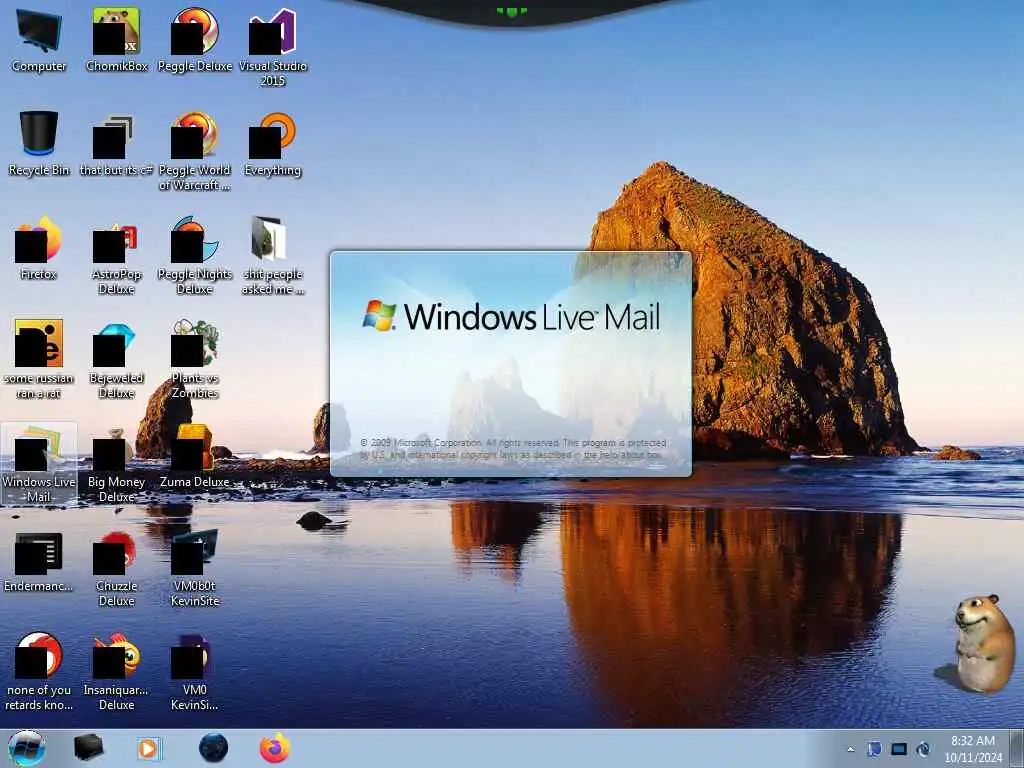Launch the Bejeweled Deluxe shortcut
Image resolution: width=1024 pixels, height=768 pixels.
point(116,359)
